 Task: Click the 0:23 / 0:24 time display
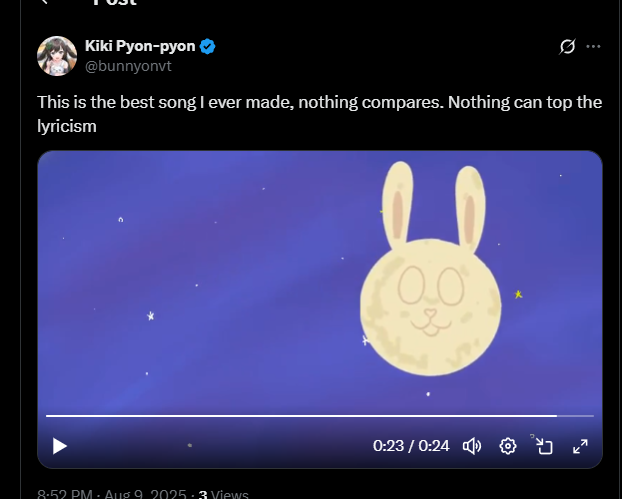click(411, 446)
